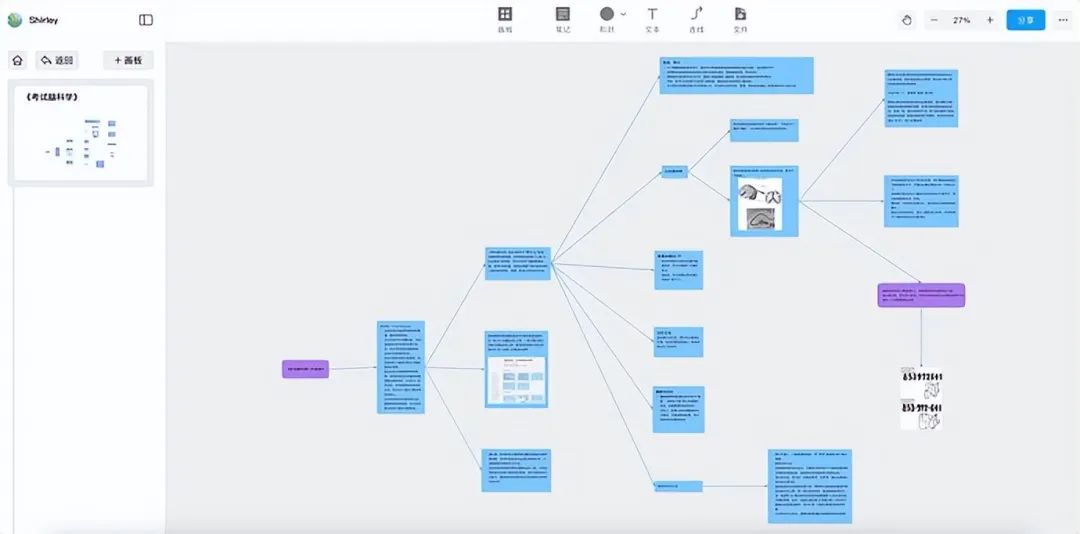This screenshot has height=534, width=1080.
Task: Select the 考试脑科学 board thumbnail
Action: 80,135
